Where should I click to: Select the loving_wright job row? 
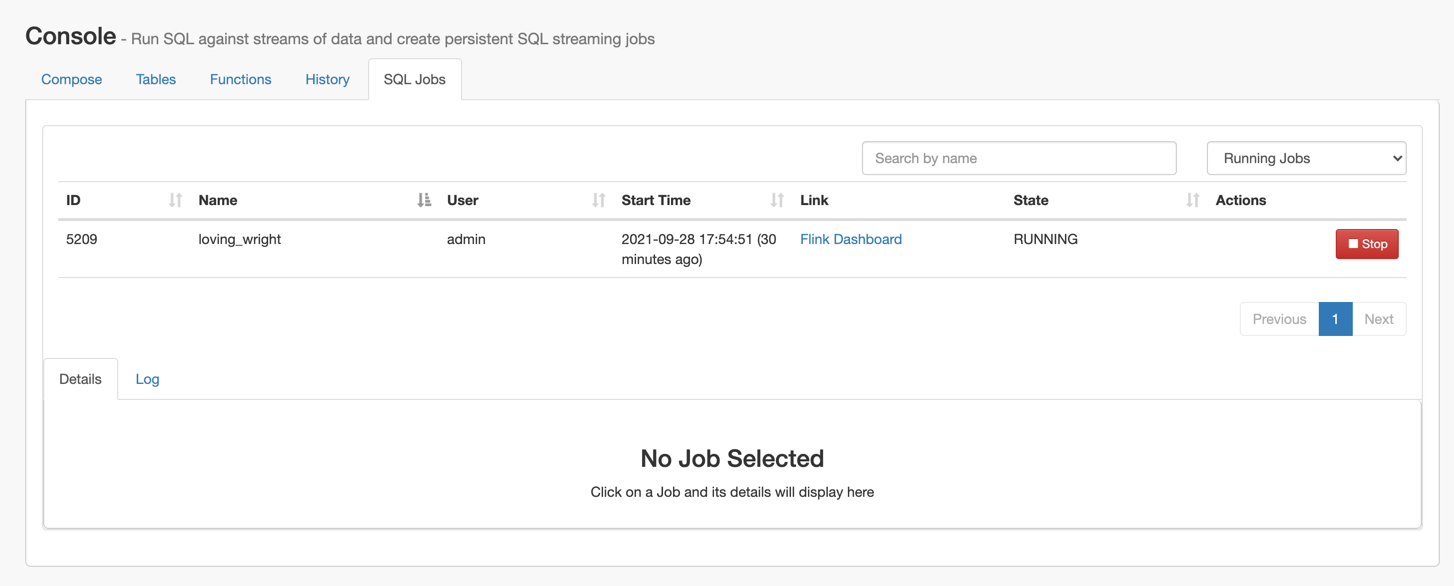(x=732, y=249)
